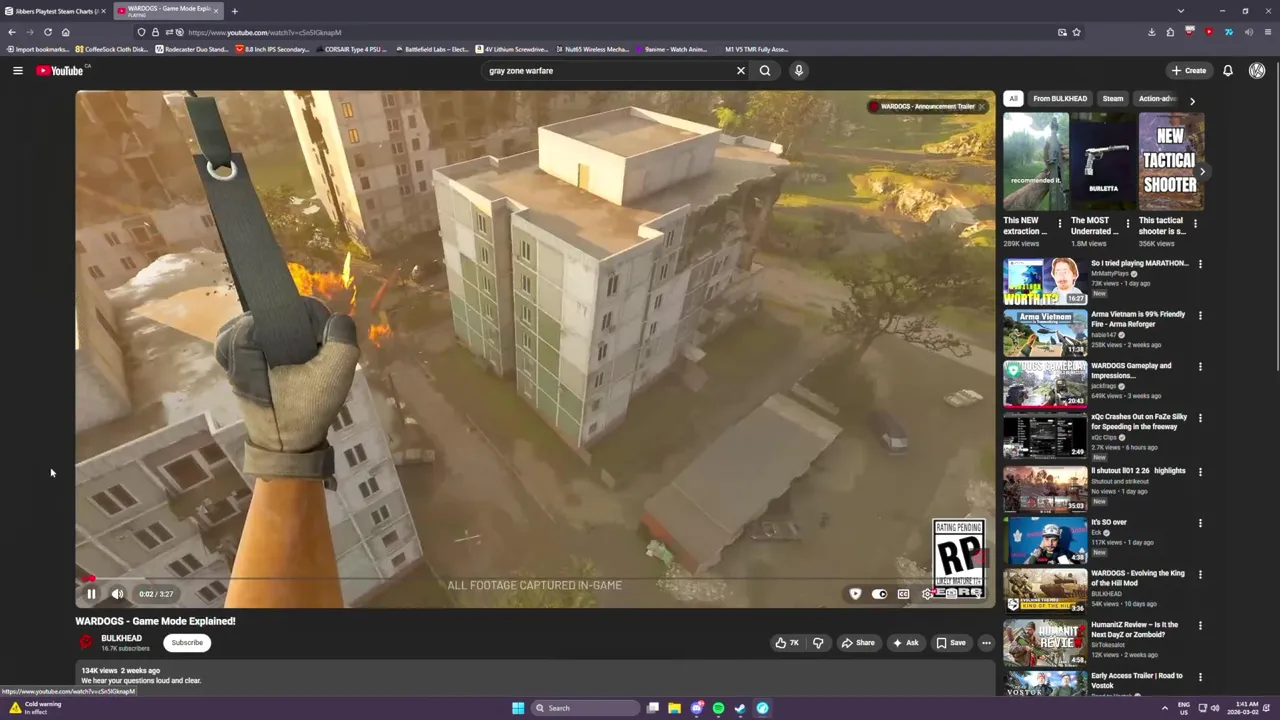This screenshot has width=1280, height=720.
Task: Open Battlefield Labs bookmark
Action: click(x=432, y=49)
